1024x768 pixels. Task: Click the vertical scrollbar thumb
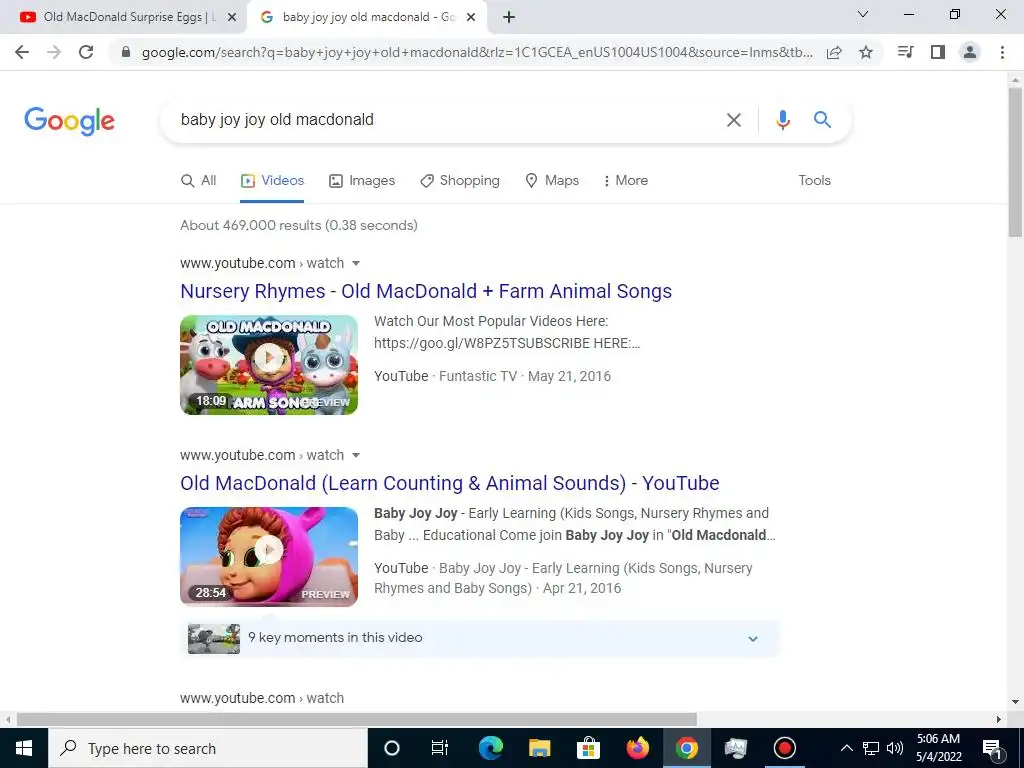click(x=1015, y=162)
